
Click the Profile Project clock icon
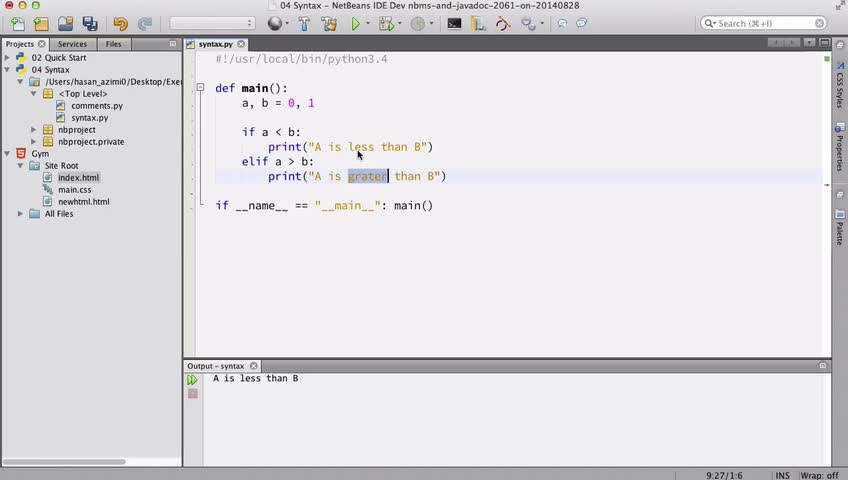(418, 24)
